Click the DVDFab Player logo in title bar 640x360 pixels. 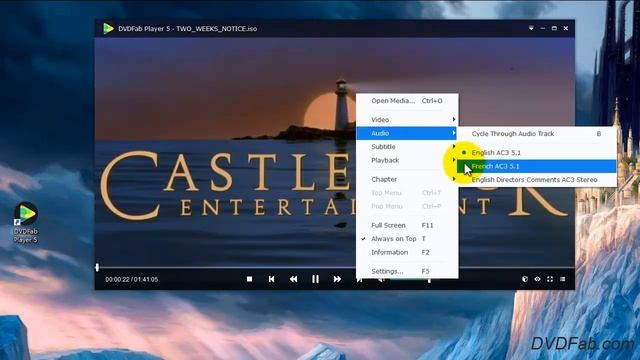[x=108, y=29]
